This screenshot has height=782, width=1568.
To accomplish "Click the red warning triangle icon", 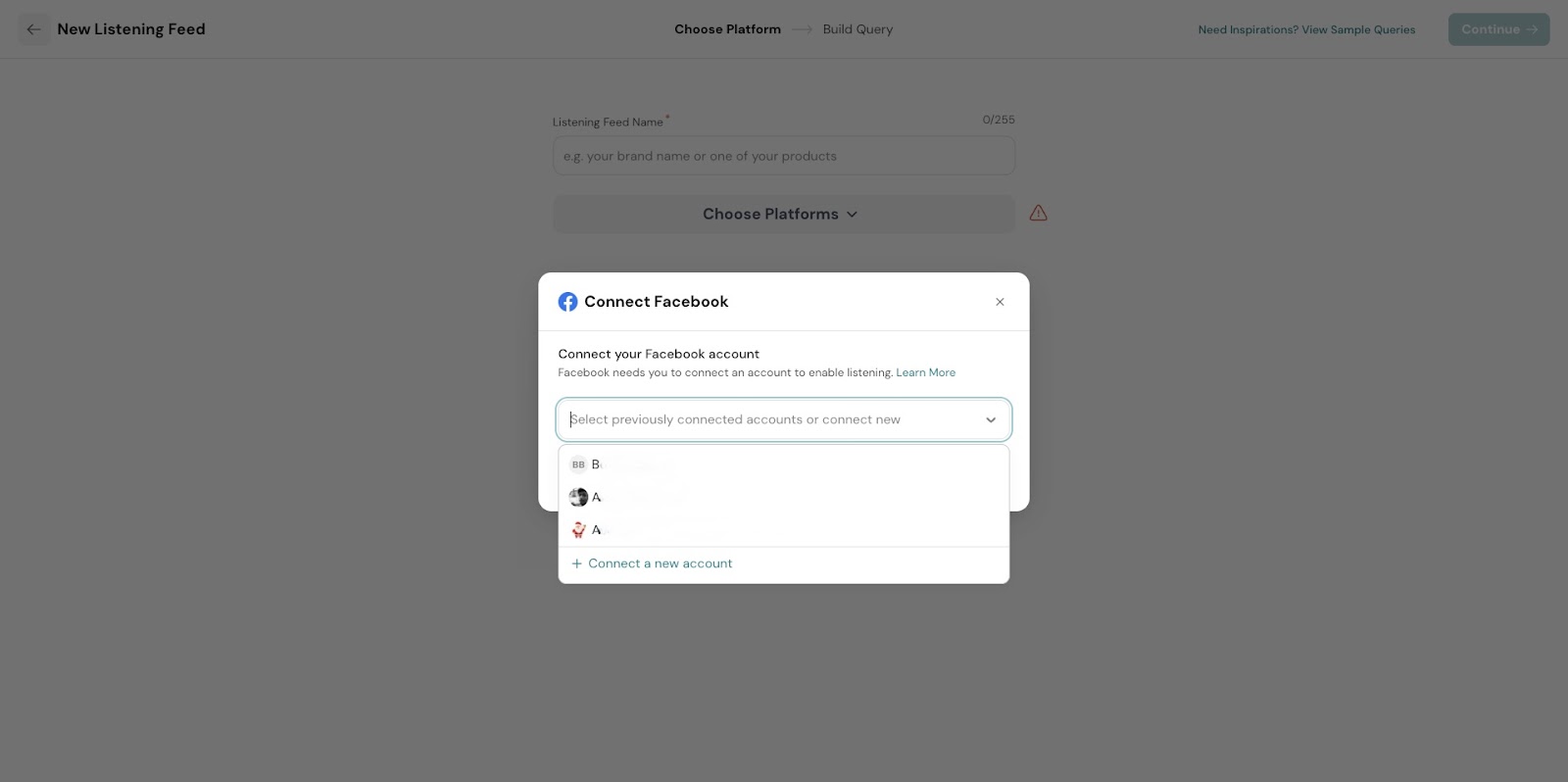I will tap(1038, 214).
